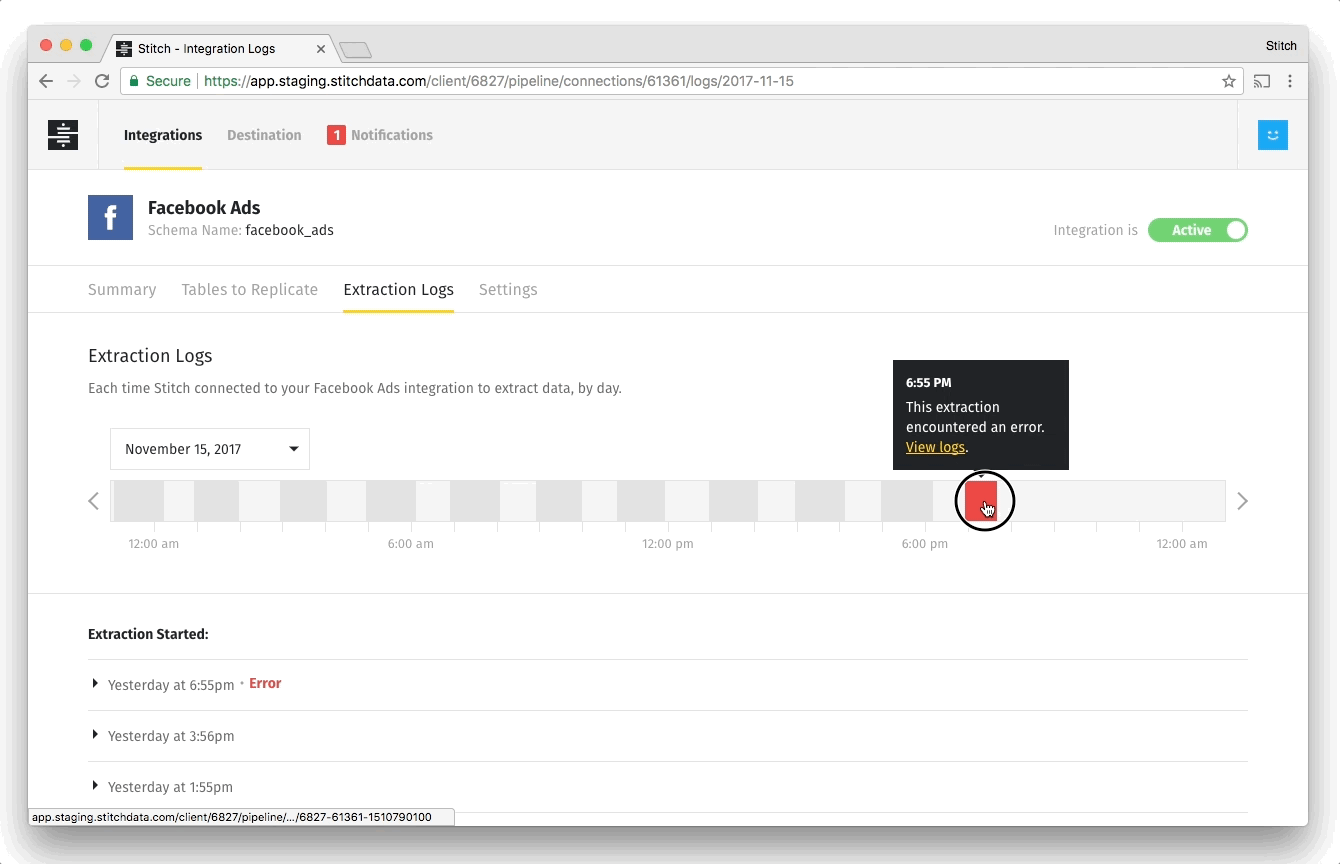Click the View logs link in tooltip

(x=935, y=447)
